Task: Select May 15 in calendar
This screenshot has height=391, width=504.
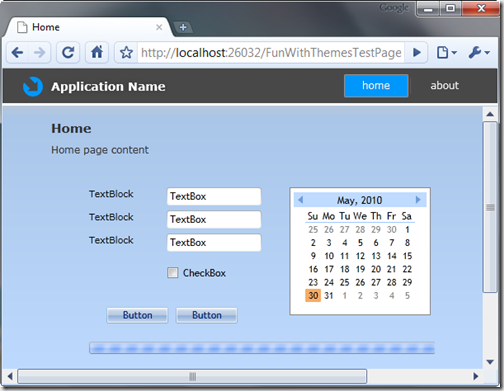Action: coord(407,256)
